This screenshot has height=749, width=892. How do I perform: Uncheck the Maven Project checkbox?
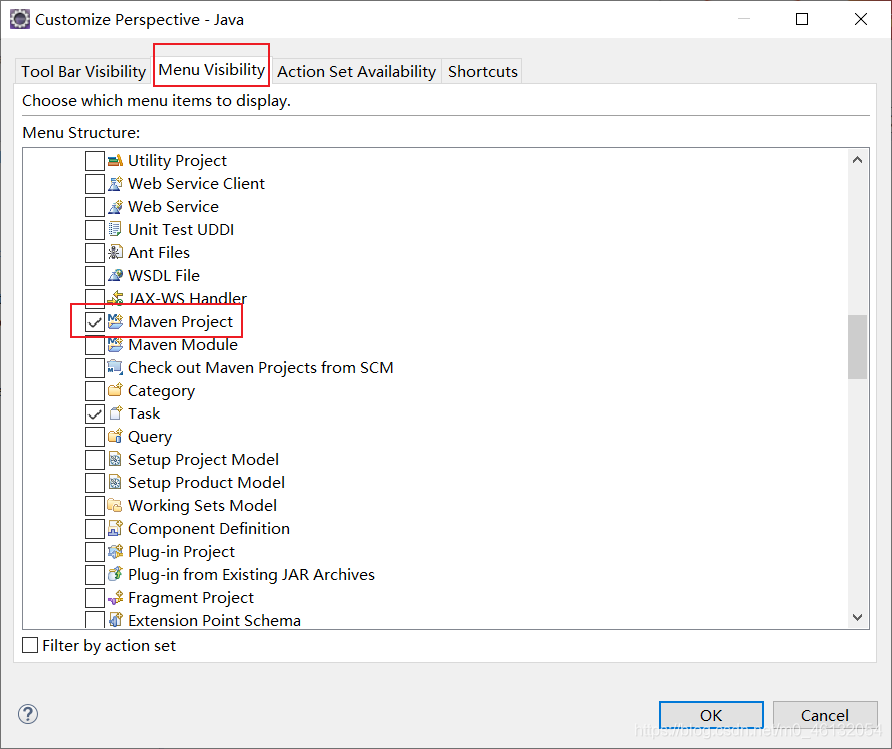(x=95, y=322)
